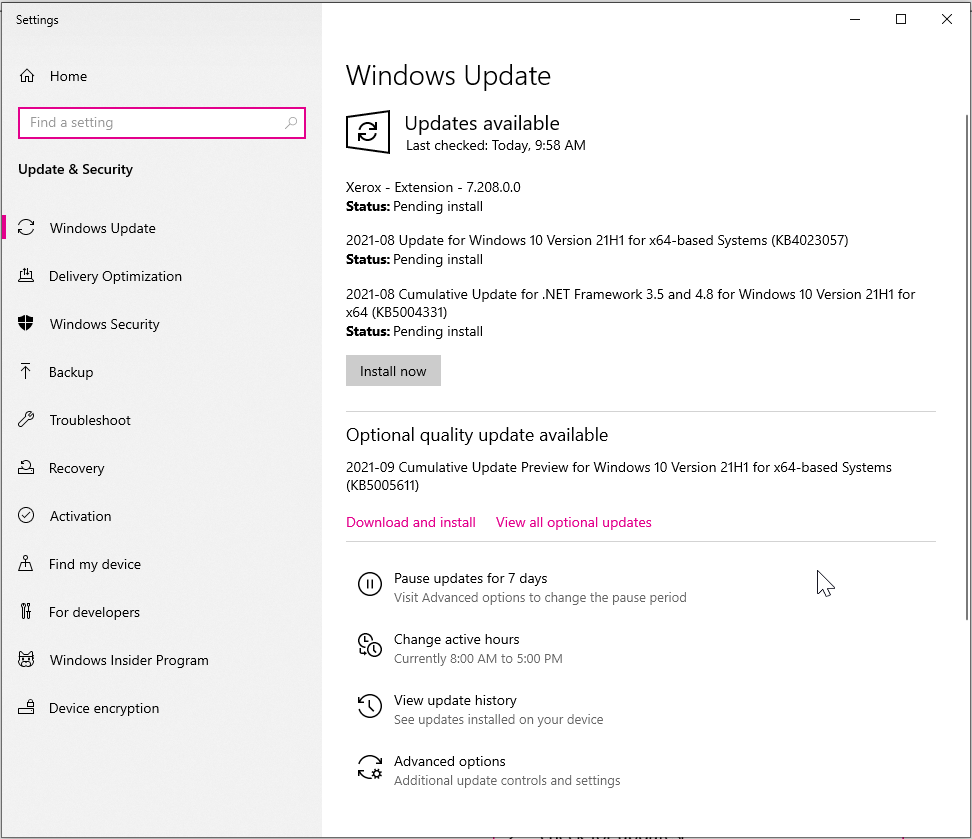Click the magnifier icon in search box

291,123
